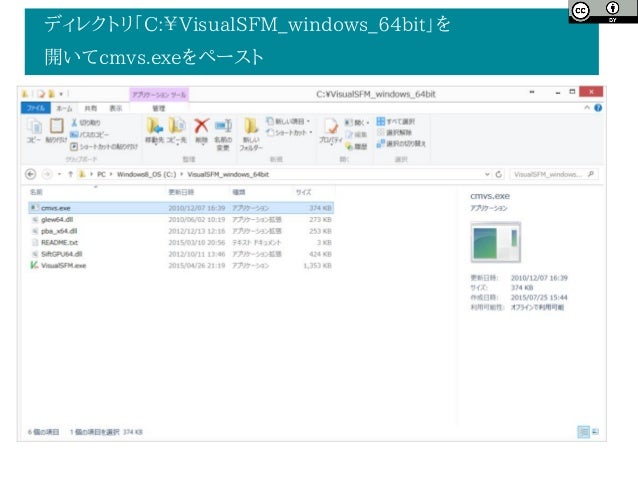Click the Application Tools (アプリケーション ツール) contextual tab
Screen dimensions: 638x479
[159, 95]
